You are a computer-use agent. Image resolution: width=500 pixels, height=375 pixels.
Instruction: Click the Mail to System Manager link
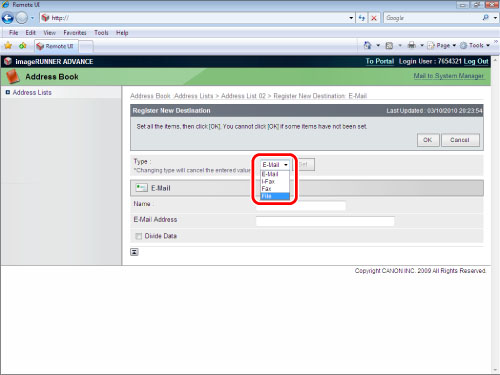coord(449,76)
